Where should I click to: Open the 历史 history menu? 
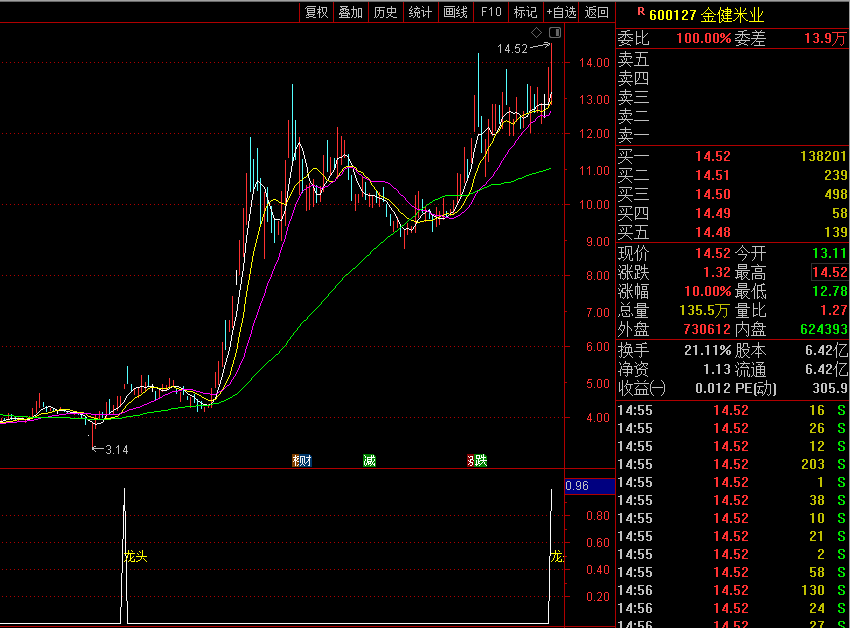(385, 12)
